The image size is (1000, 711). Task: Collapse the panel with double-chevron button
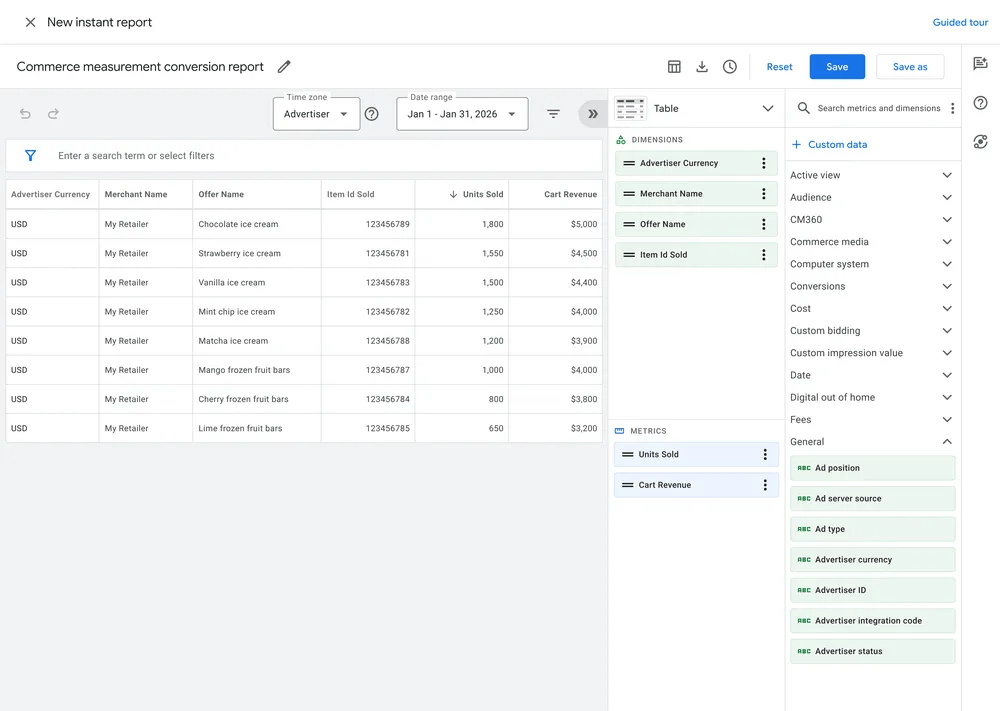[x=593, y=114]
